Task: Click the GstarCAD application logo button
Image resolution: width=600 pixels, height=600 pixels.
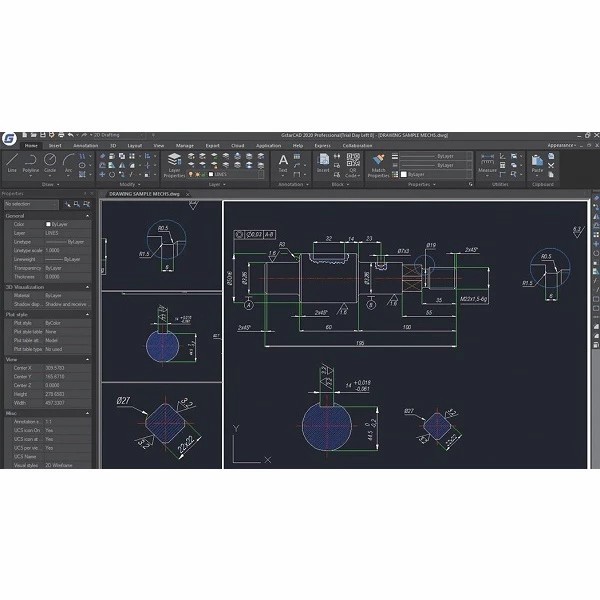Action: coord(9,139)
